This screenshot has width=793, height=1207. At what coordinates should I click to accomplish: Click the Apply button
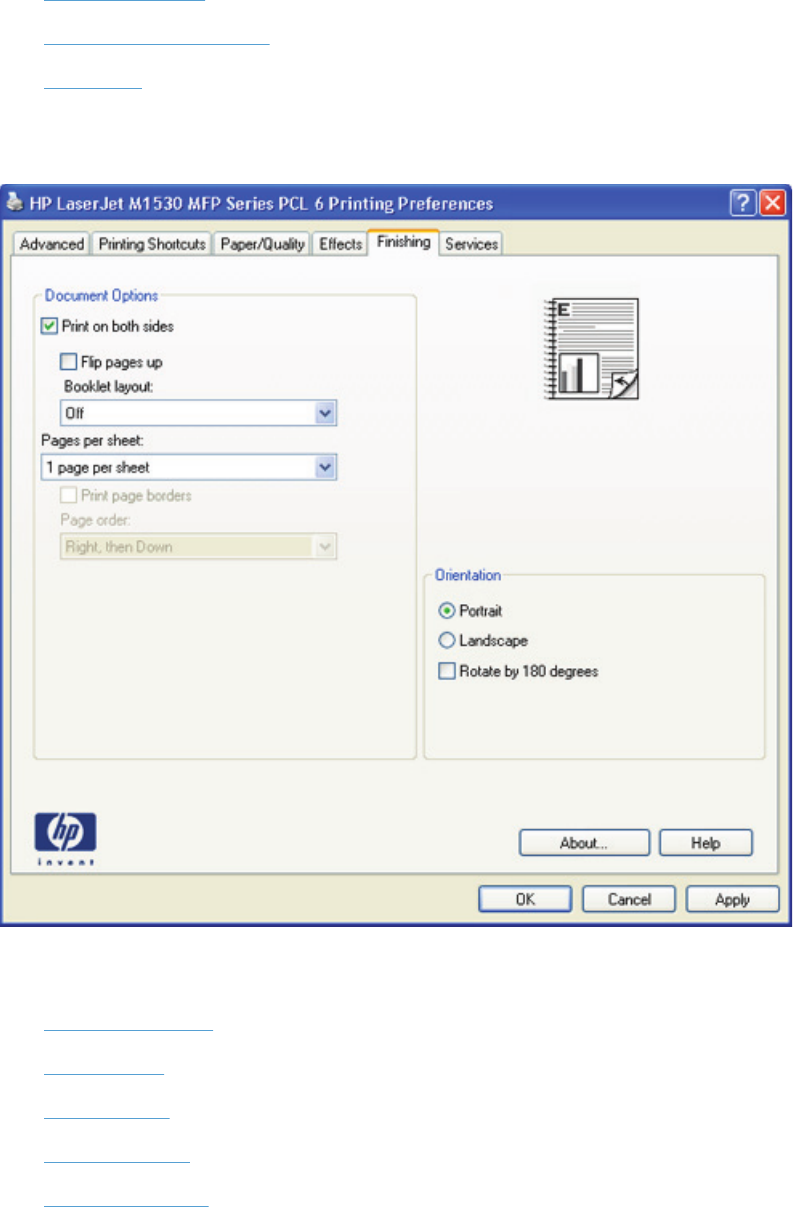point(732,899)
